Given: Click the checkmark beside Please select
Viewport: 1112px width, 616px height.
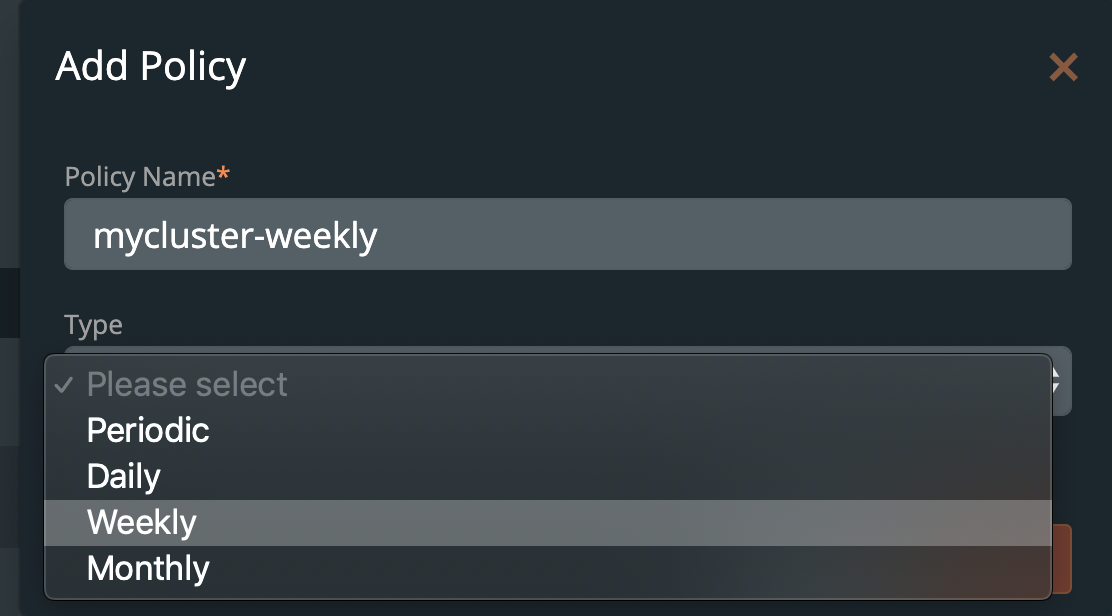Looking at the screenshot, I should coord(65,385).
